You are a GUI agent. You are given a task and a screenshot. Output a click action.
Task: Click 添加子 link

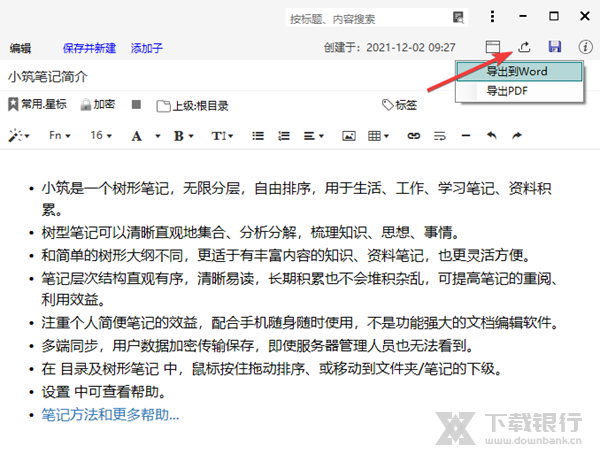coord(147,48)
